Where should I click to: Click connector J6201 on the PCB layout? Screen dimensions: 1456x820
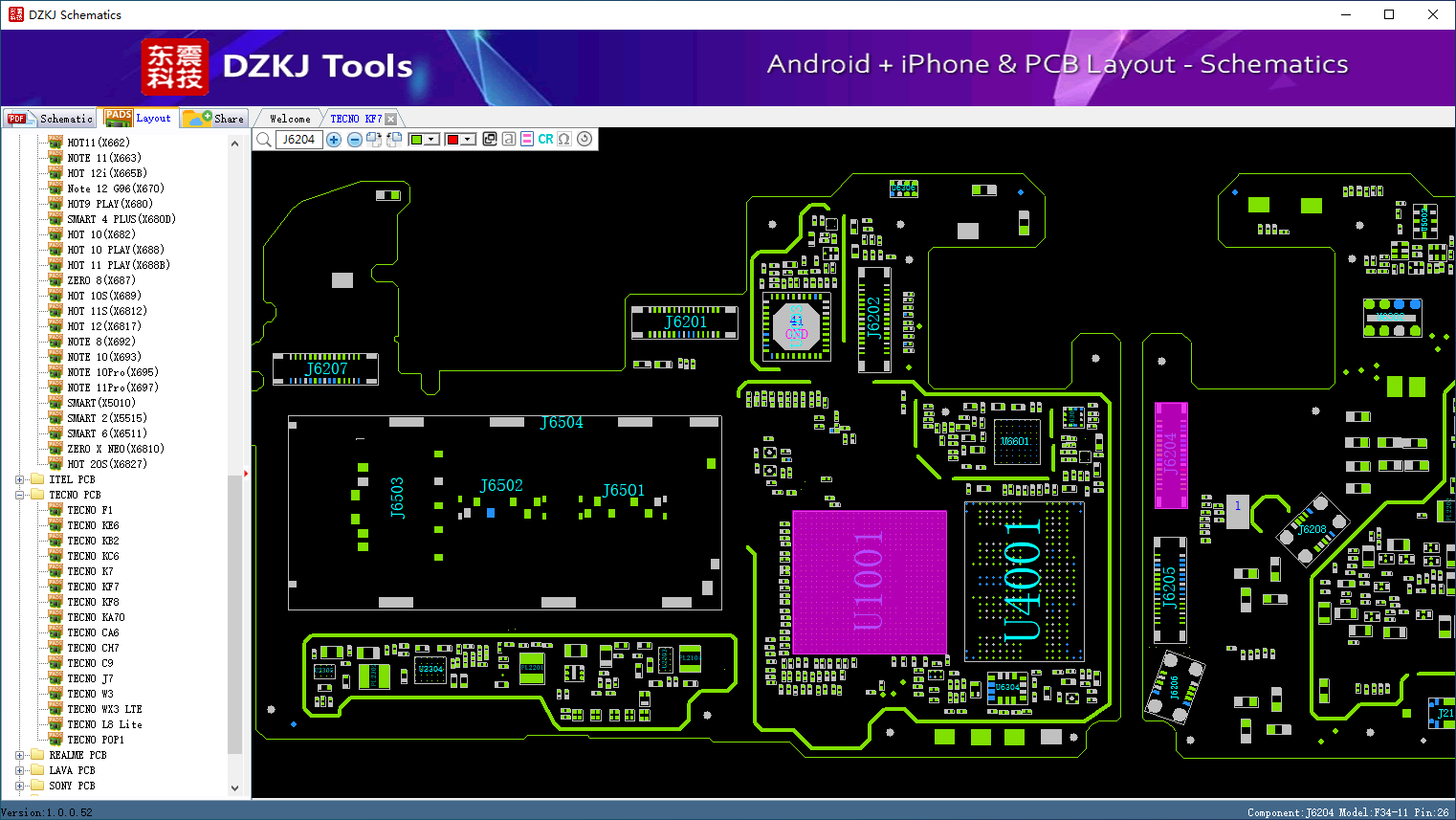coord(685,322)
